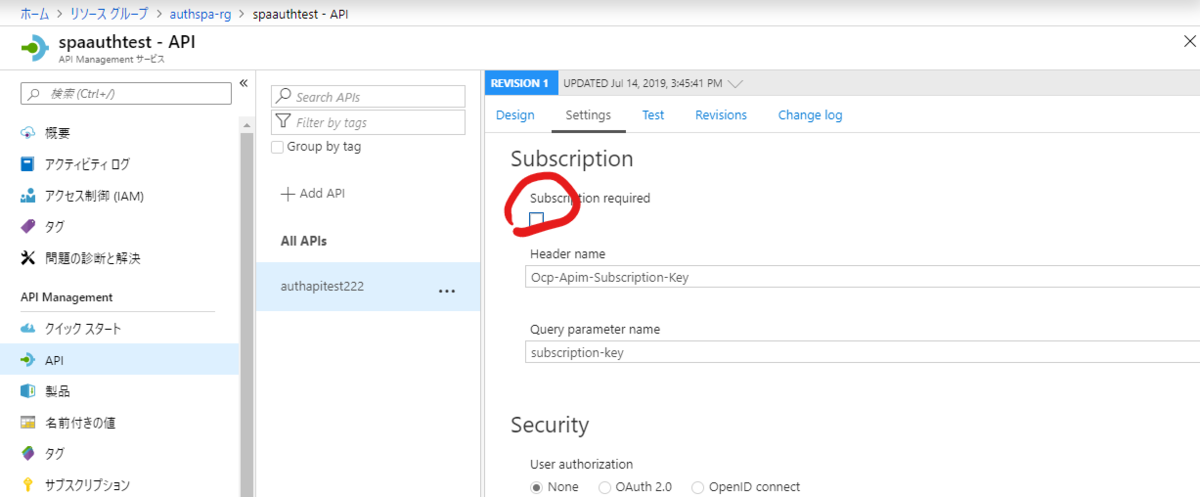Image resolution: width=1200 pixels, height=497 pixels.
Task: Switch to the Revisions tab
Action: 721,115
